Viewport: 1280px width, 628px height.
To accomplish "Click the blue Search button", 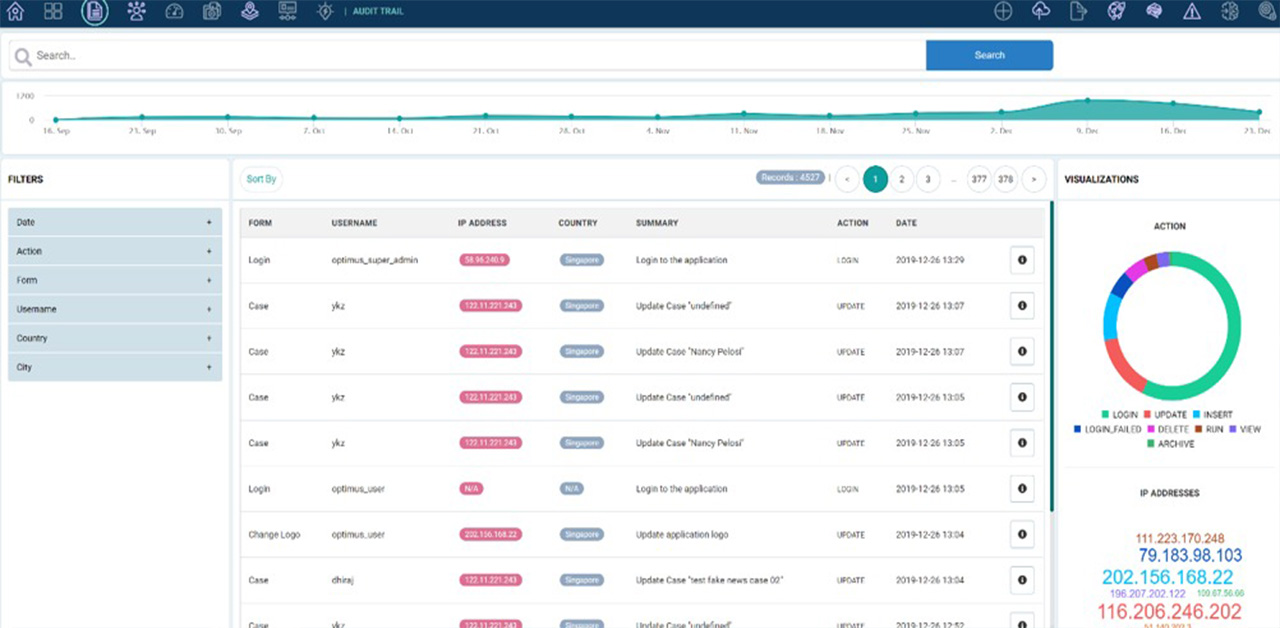I will click(x=989, y=55).
